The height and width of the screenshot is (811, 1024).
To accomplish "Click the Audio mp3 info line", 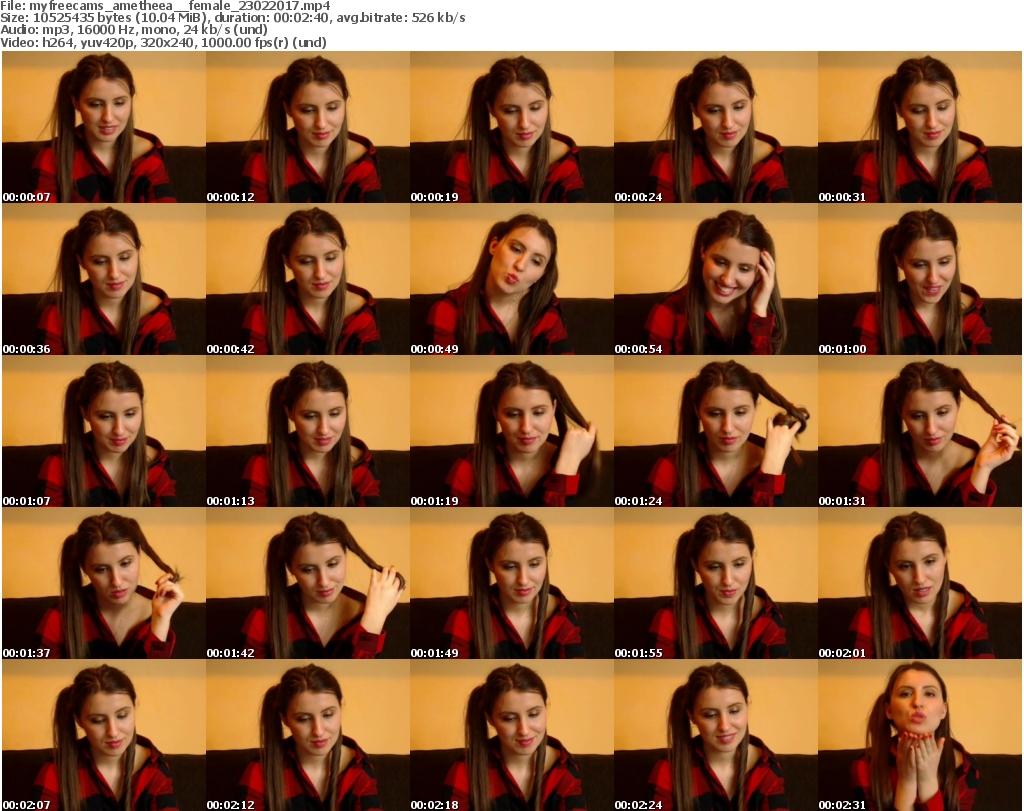I will tap(134, 30).
